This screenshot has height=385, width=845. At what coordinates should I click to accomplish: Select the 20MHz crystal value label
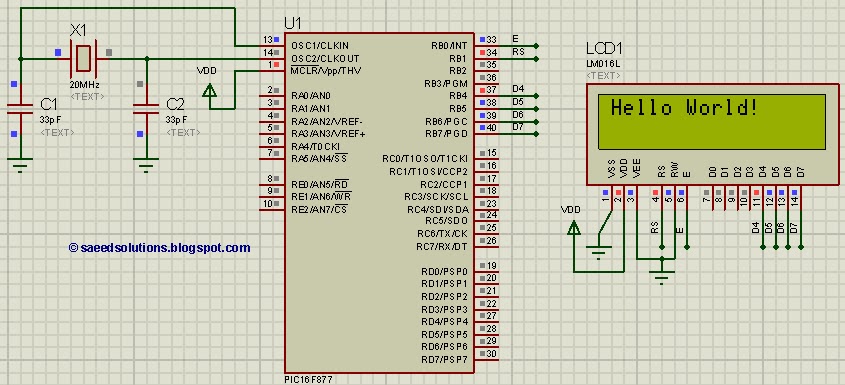pos(85,85)
